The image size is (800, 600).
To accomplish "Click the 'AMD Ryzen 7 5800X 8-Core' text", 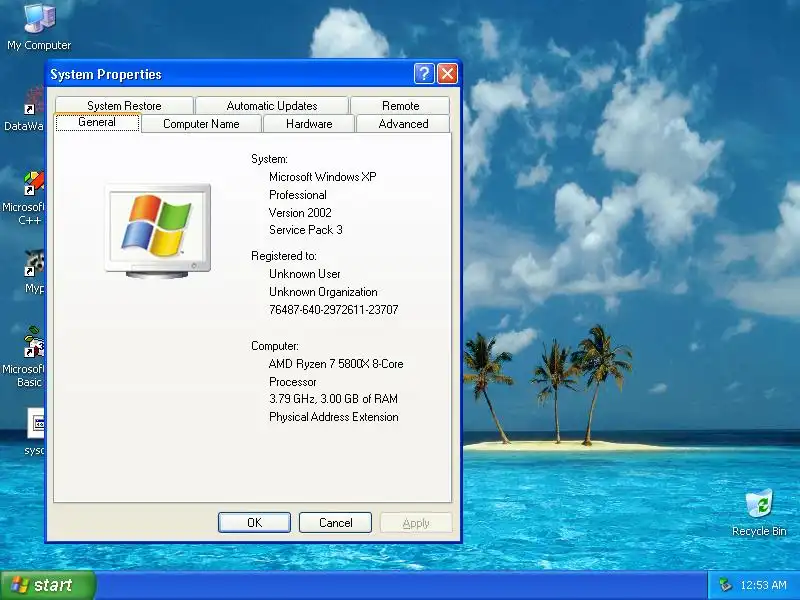I will pyautogui.click(x=336, y=364).
